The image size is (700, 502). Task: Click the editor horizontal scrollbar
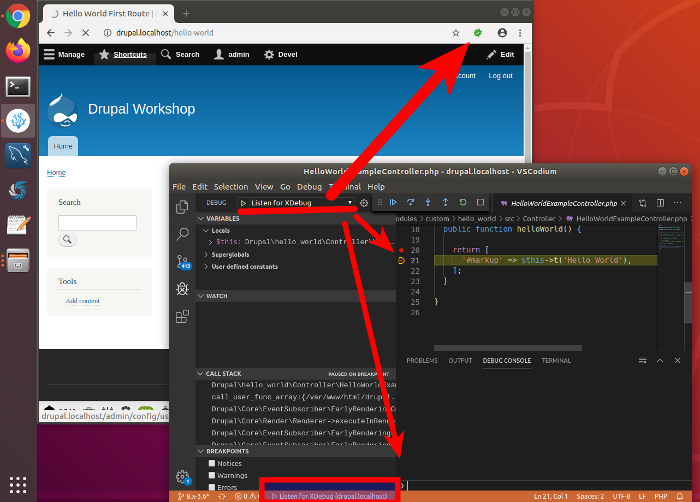click(508, 347)
